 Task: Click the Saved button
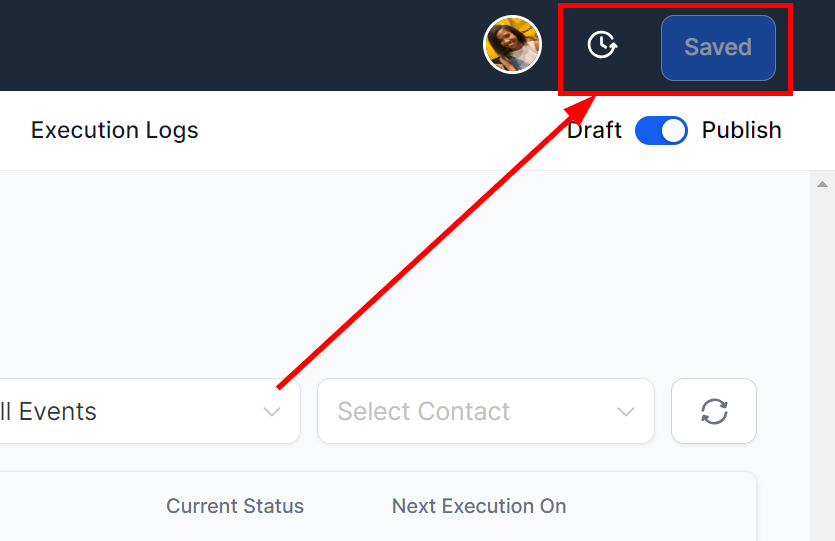(718, 48)
